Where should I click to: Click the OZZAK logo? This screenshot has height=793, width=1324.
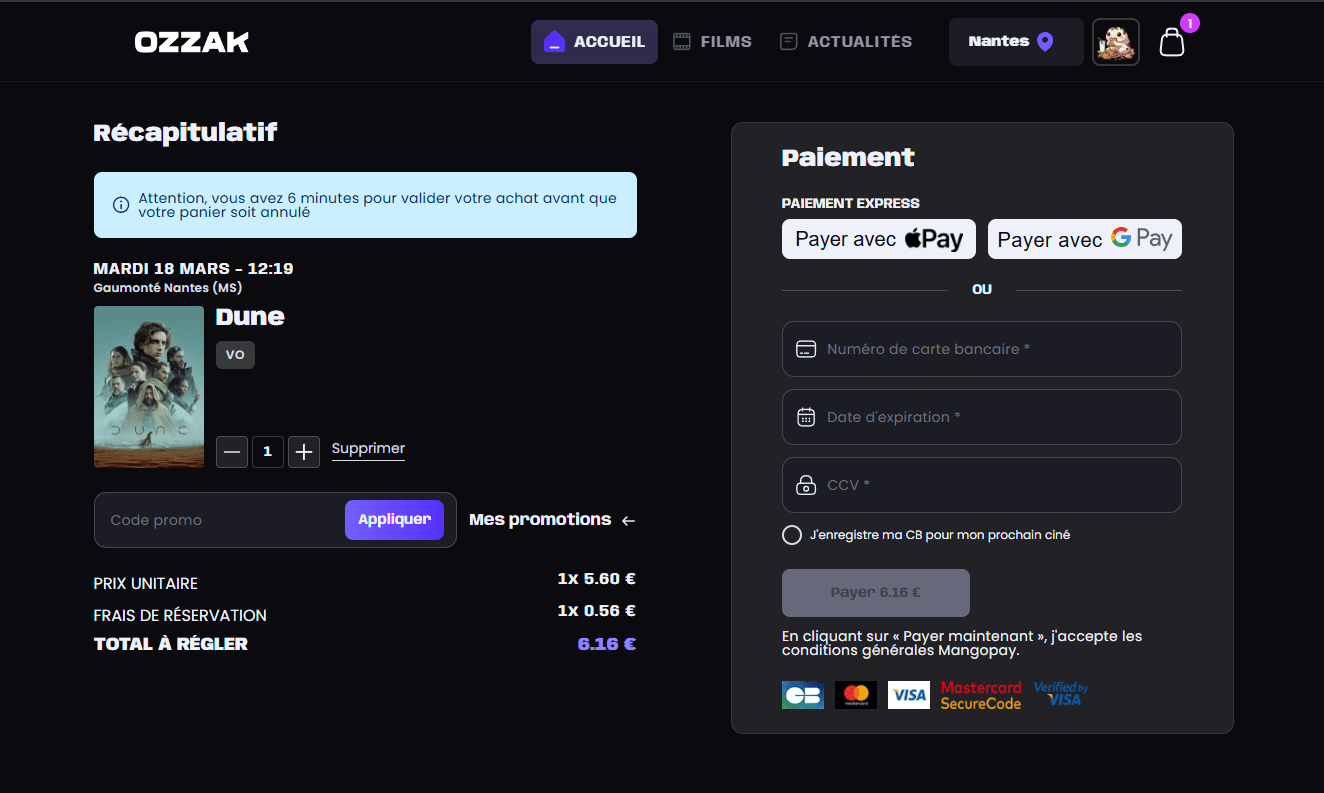coord(192,42)
